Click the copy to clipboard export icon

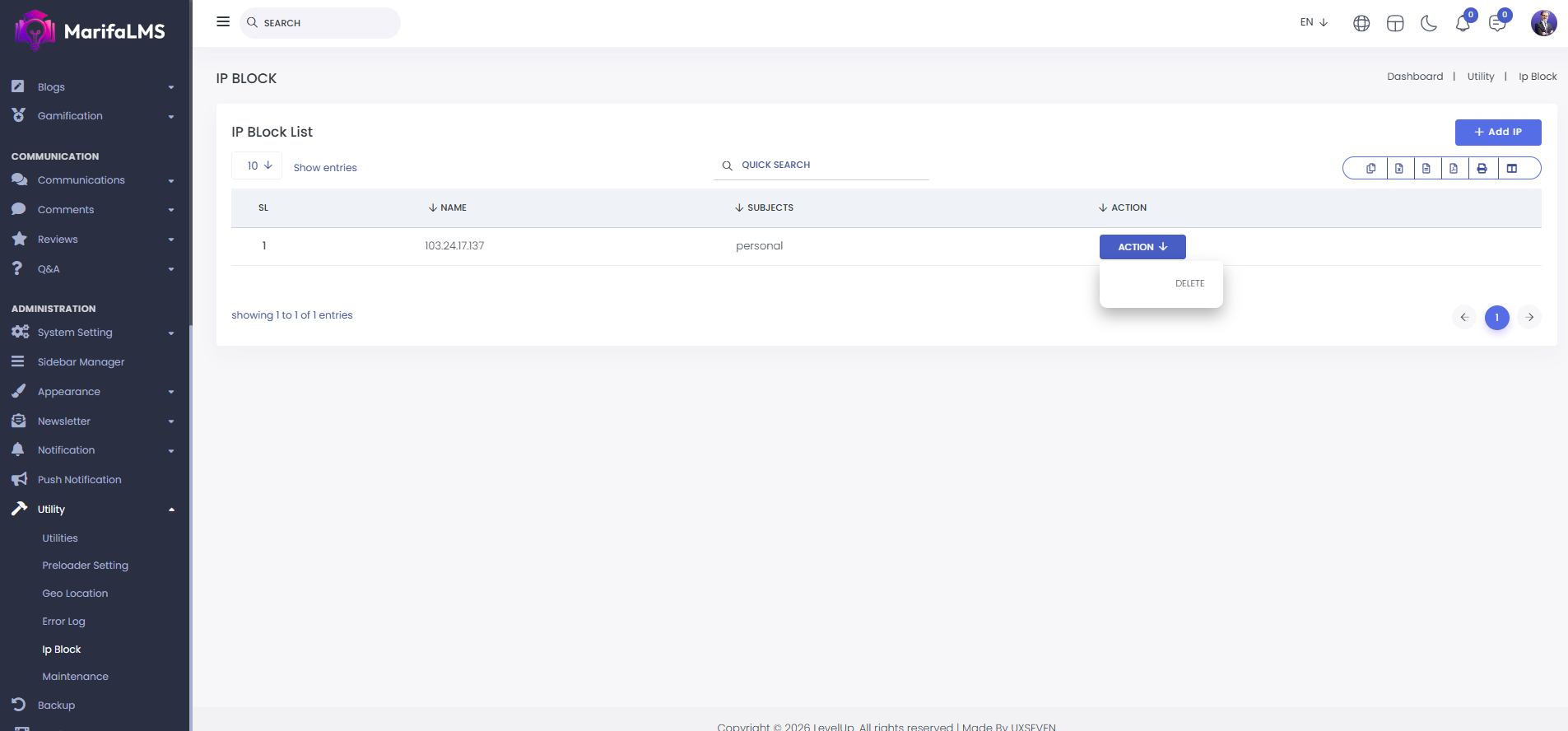coord(1370,169)
